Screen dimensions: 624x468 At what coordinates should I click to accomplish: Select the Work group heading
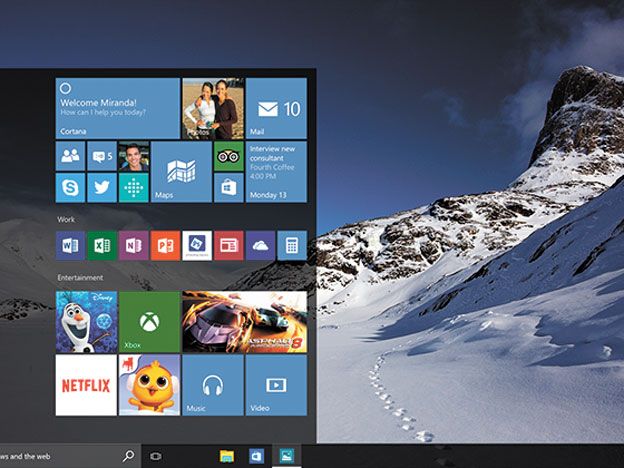(x=66, y=219)
